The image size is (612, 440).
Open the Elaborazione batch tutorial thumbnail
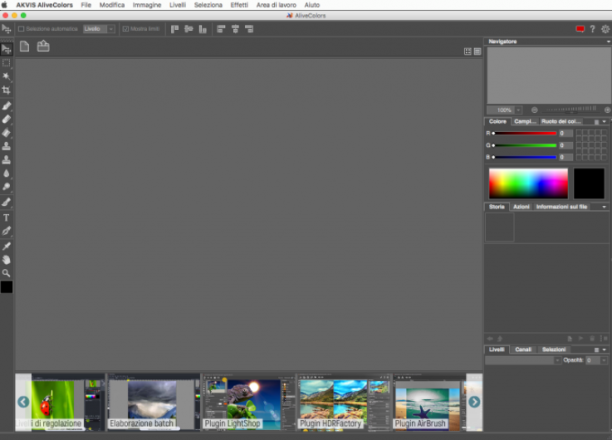(x=154, y=403)
